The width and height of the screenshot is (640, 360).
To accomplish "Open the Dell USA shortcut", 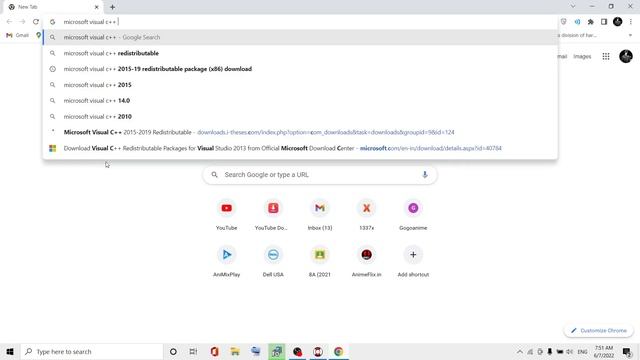I will pos(273,261).
